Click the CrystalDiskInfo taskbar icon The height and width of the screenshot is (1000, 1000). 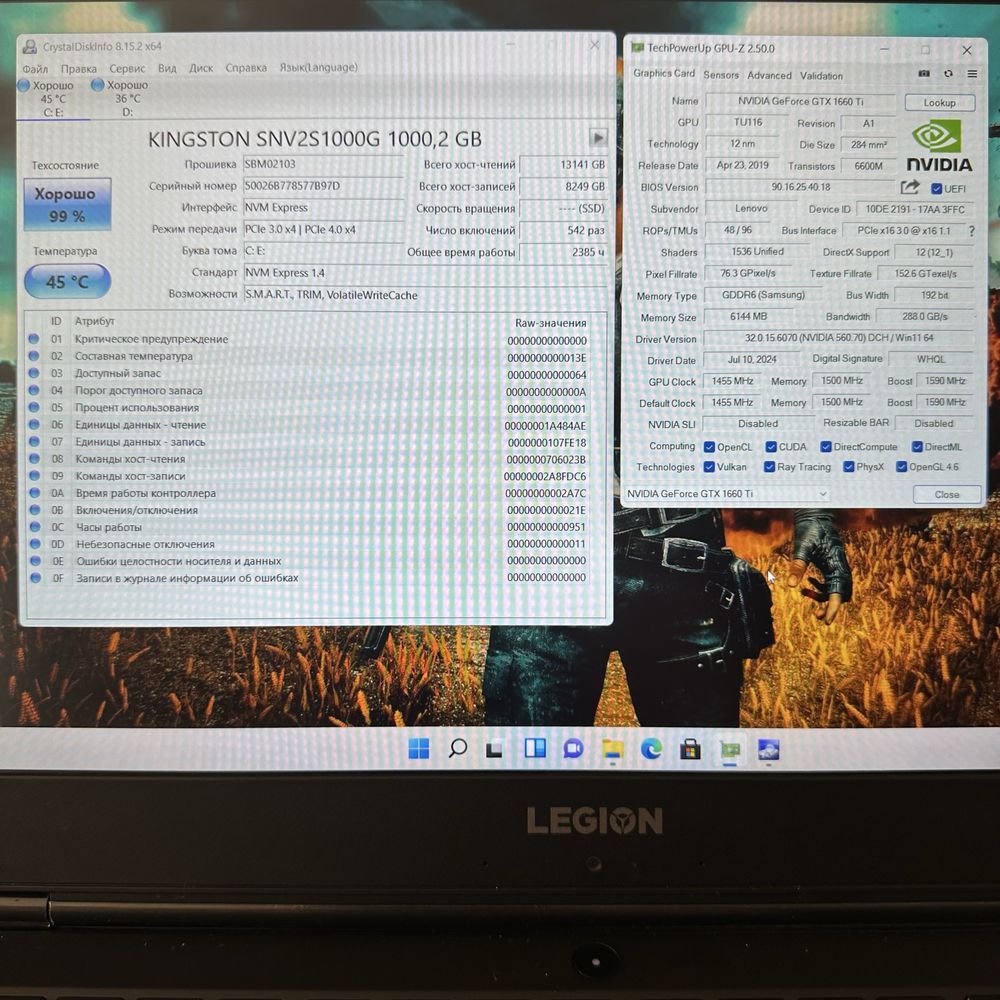tap(768, 749)
